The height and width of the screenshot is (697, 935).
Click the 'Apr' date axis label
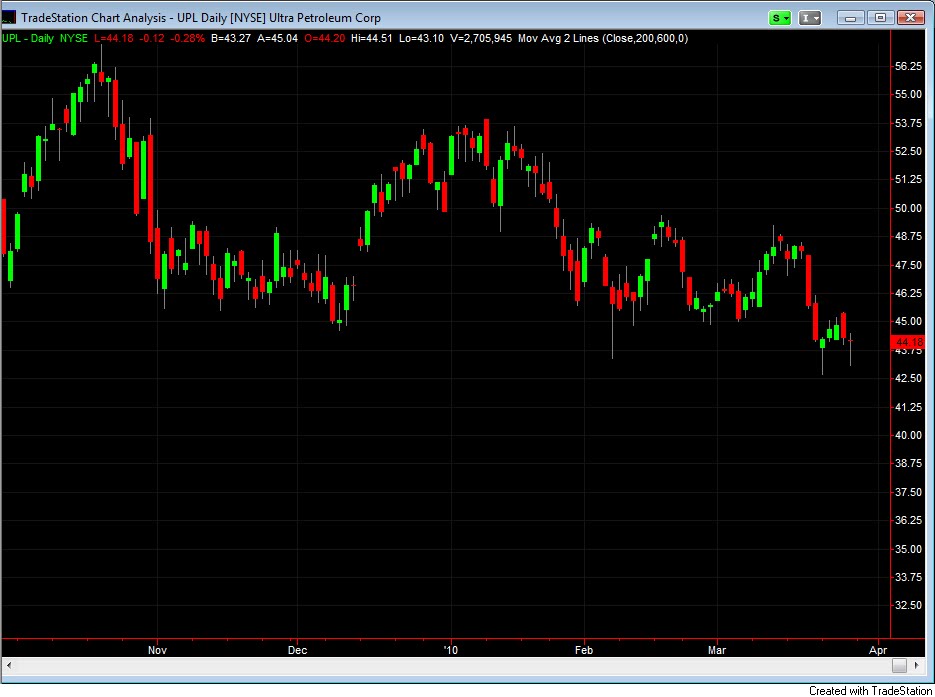point(878,650)
